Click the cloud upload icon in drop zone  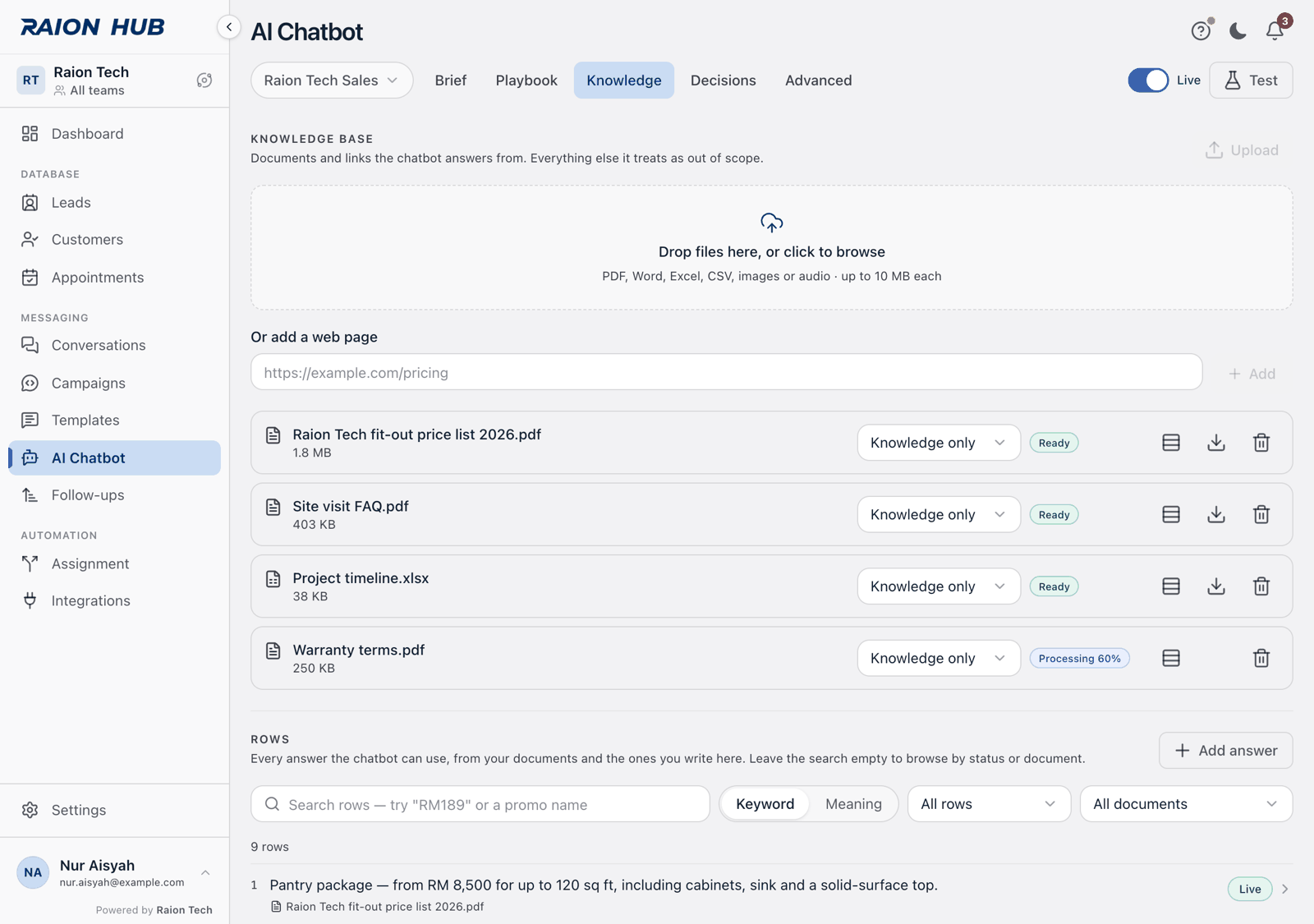point(772,223)
